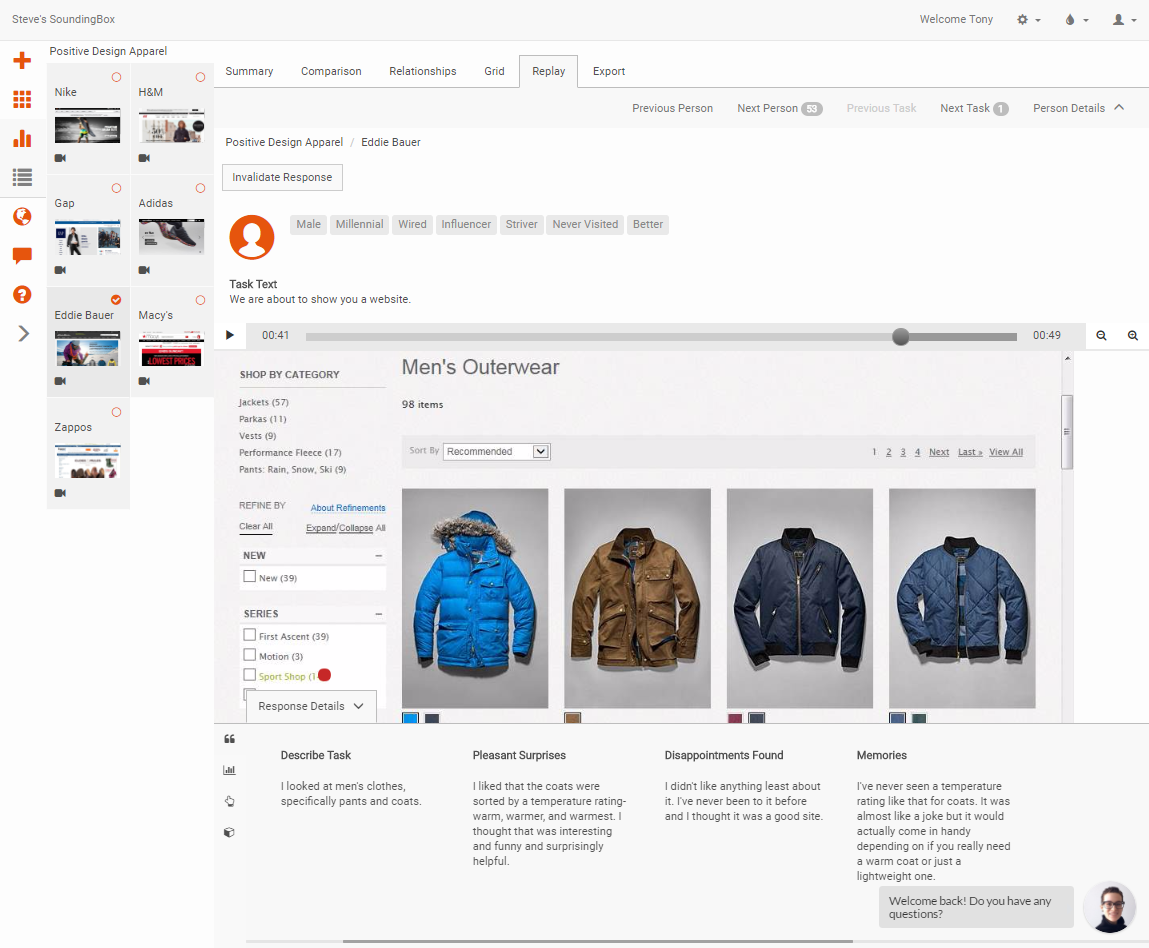Click the zoom out magnifier icon
Screen dimensions: 1149x948
coord(1101,336)
